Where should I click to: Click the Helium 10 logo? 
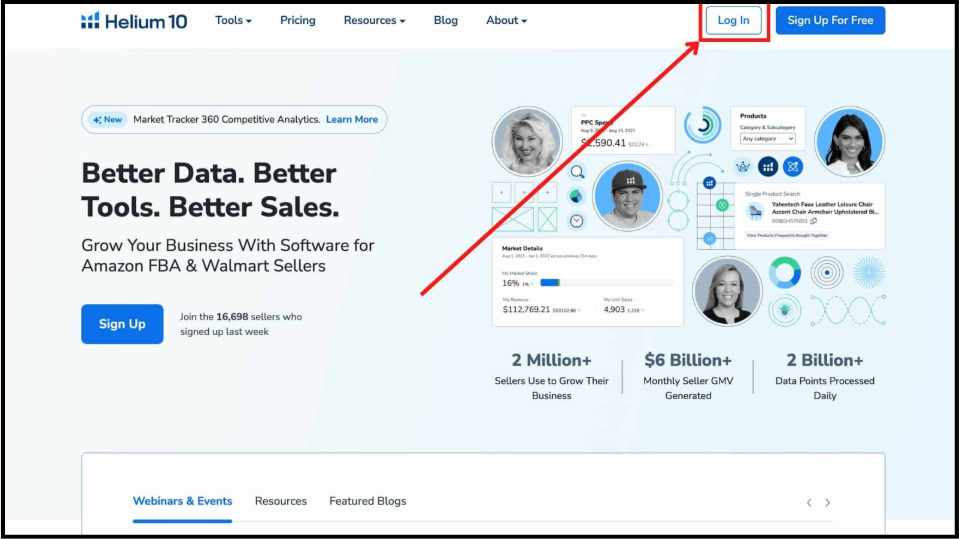pyautogui.click(x=134, y=21)
